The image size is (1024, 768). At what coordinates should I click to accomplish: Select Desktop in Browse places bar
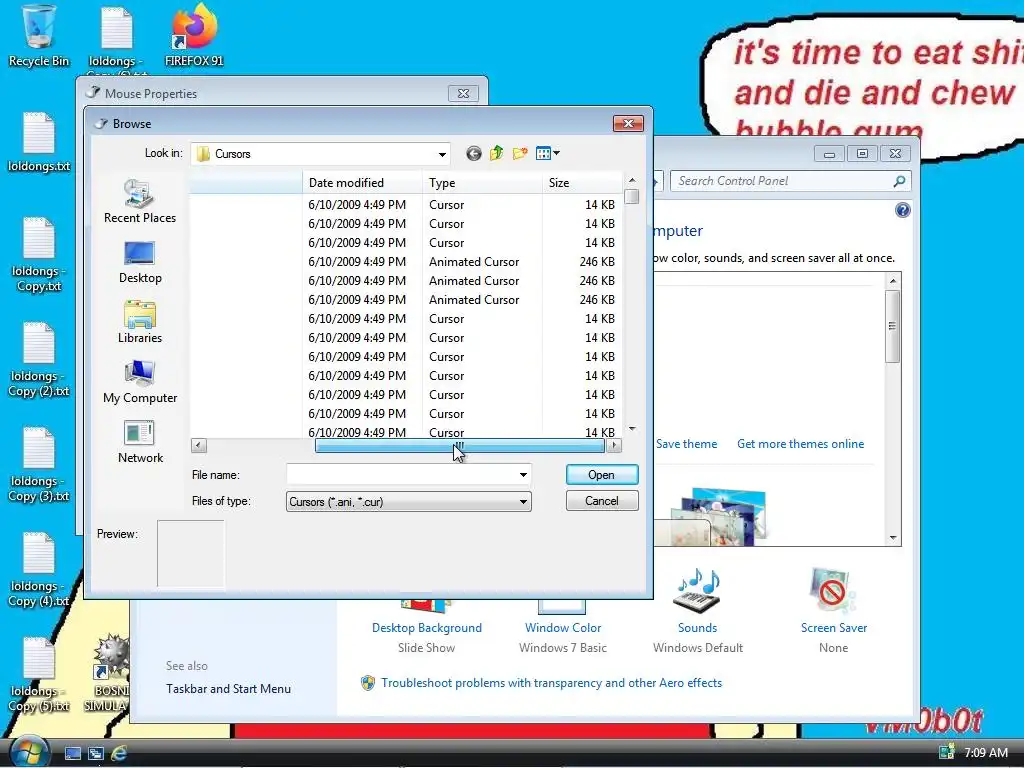tap(140, 263)
